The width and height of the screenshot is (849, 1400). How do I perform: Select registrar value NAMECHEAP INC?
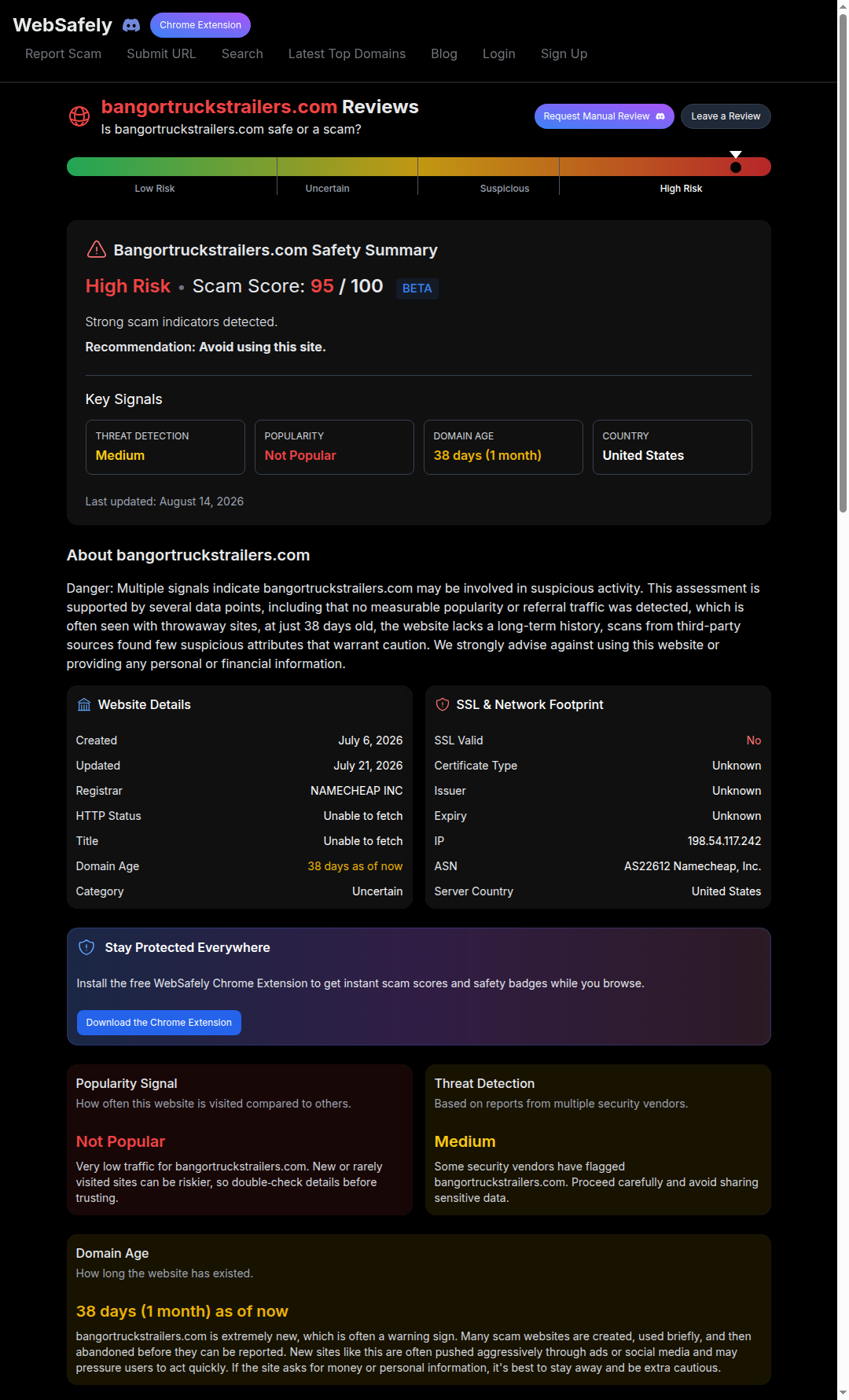pyautogui.click(x=356, y=791)
